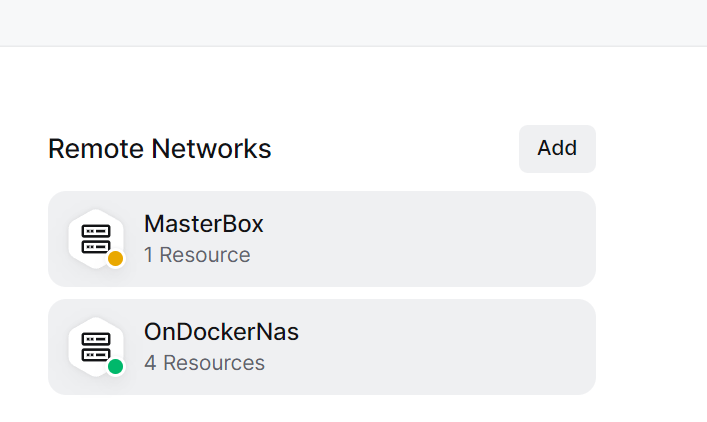Click the "4 Resources" label
The height and width of the screenshot is (422, 707).
[204, 363]
